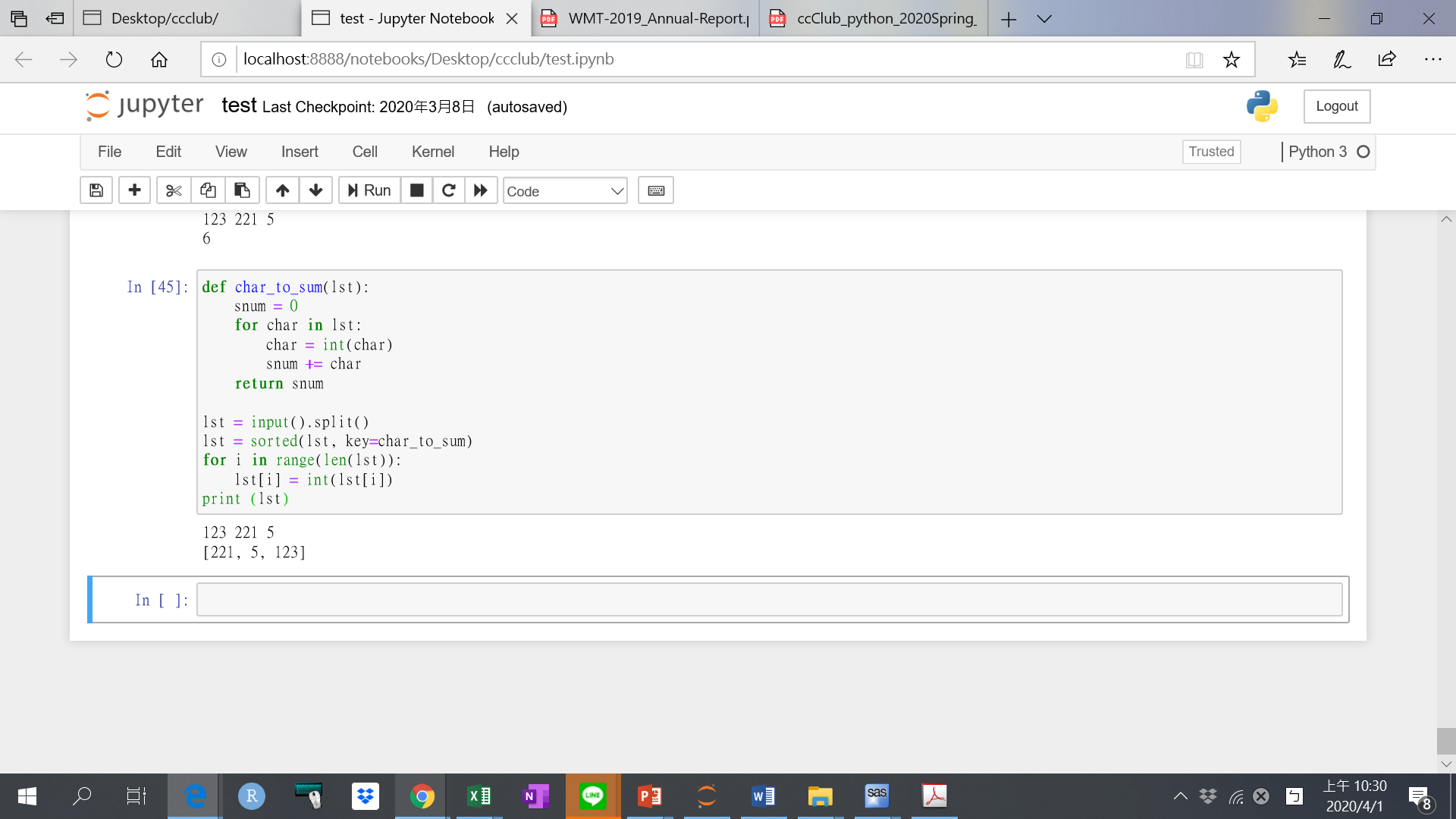Open the command palette keyboard icon
The height and width of the screenshot is (819, 1456).
(x=655, y=190)
